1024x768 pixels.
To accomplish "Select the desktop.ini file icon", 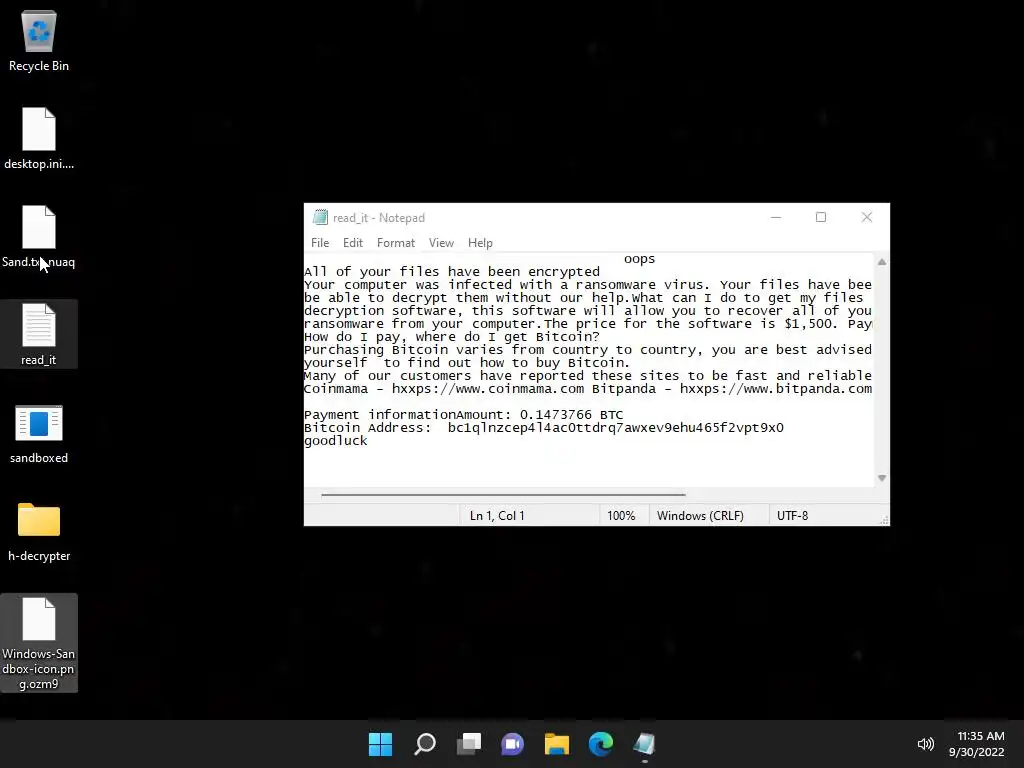I will [39, 138].
